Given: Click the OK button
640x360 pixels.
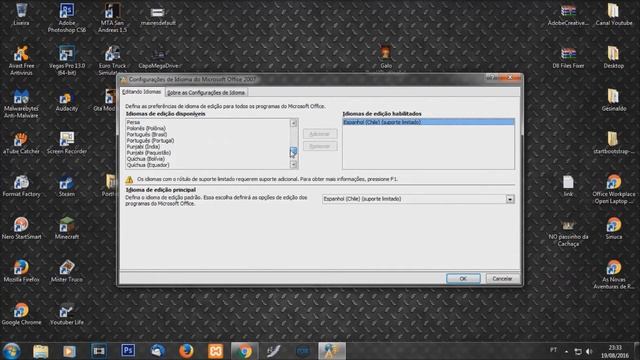Looking at the screenshot, I should [x=463, y=278].
